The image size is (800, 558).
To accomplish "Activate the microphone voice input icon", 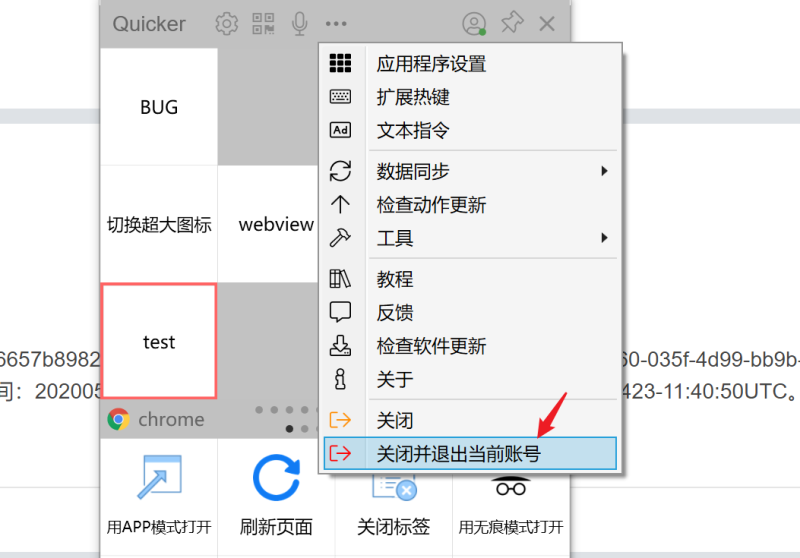I will click(299, 24).
